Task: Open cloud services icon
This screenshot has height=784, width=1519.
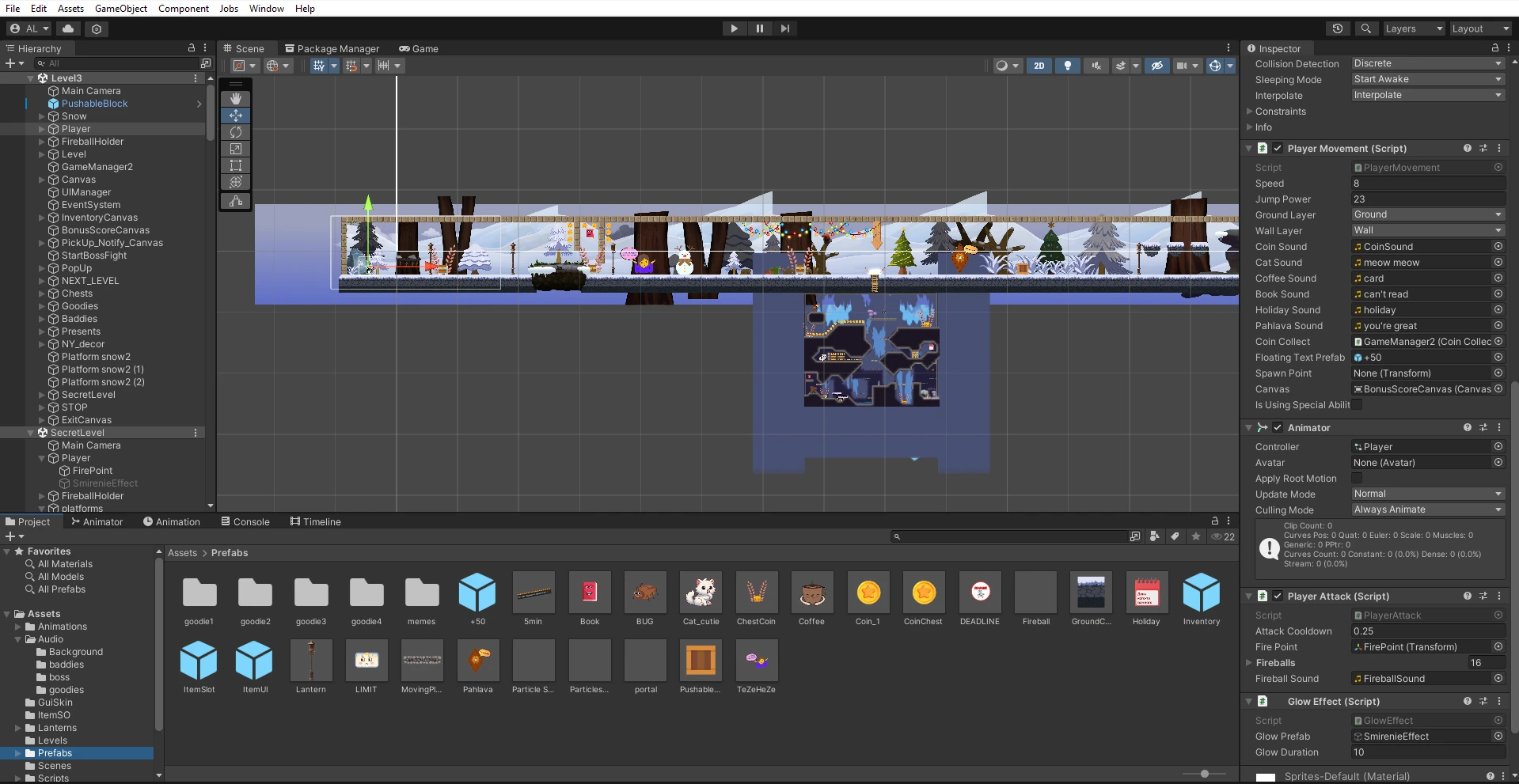Action: [69, 28]
